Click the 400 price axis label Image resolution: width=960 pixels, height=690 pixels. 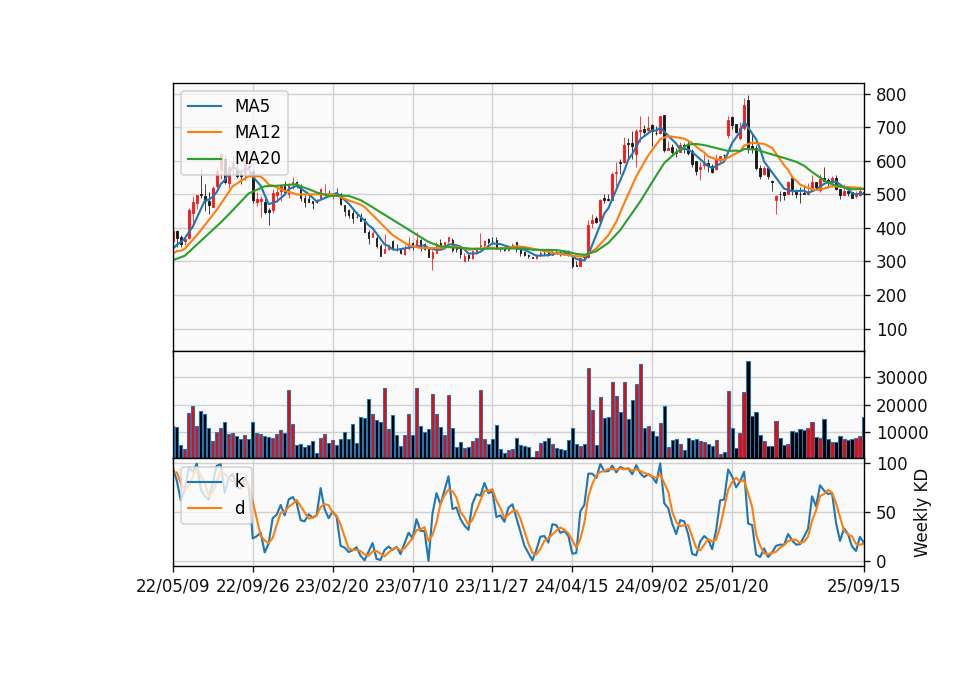point(891,229)
